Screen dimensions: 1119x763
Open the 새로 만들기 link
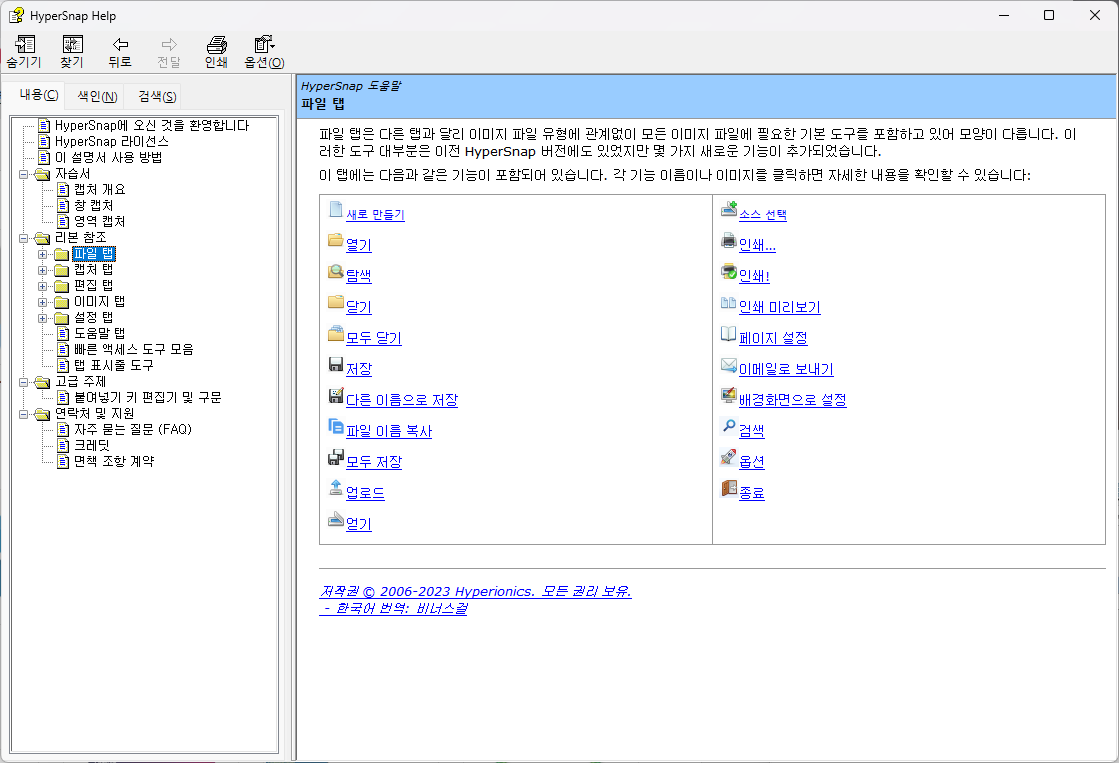(375, 214)
